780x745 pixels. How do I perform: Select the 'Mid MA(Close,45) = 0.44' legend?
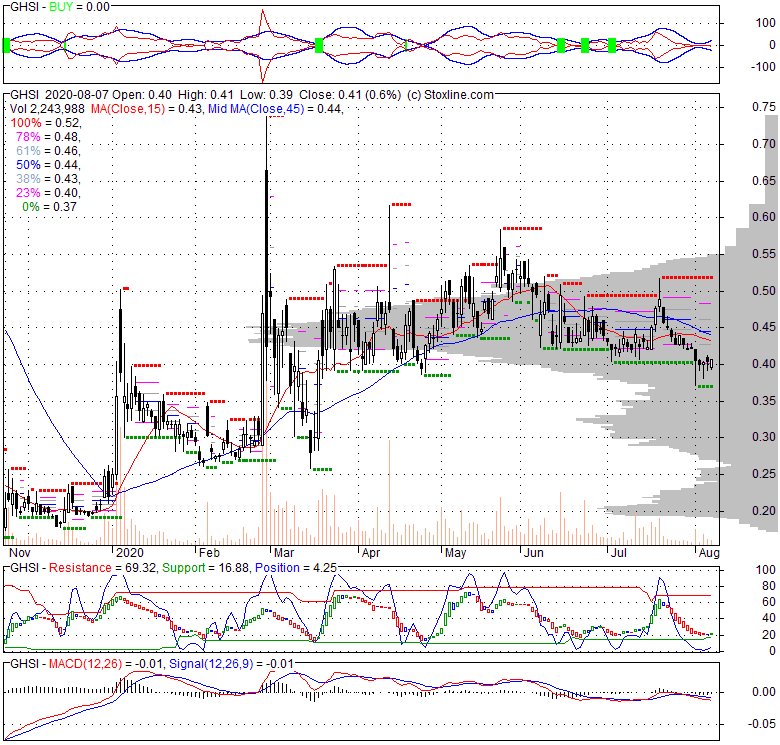[x=276, y=108]
